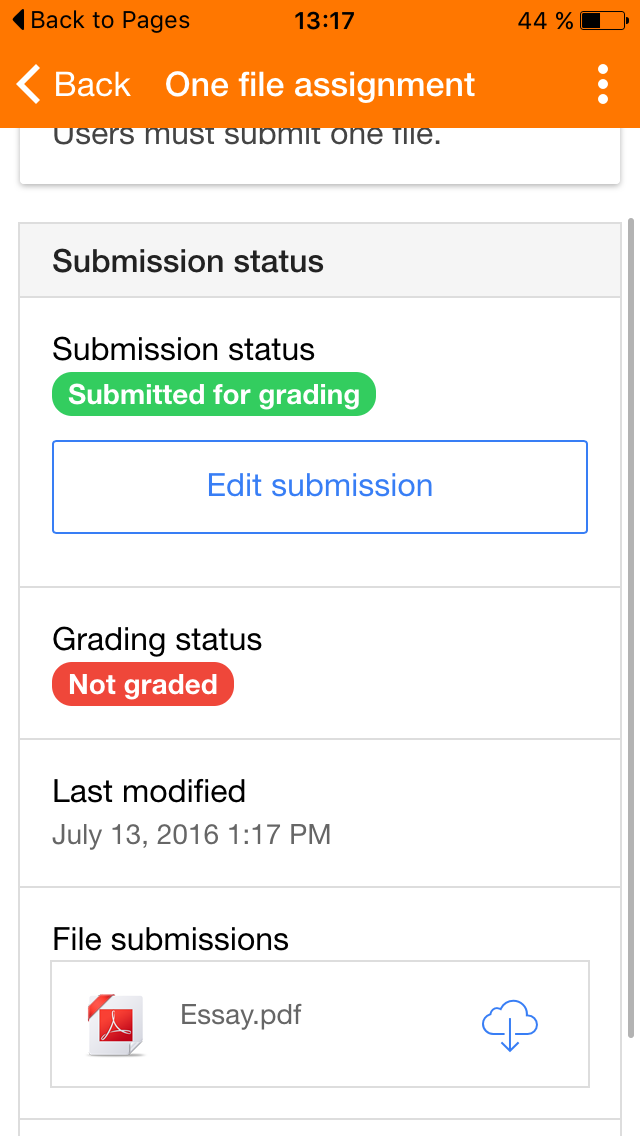Image resolution: width=640 pixels, height=1136 pixels.
Task: Return to Pages via 'Back to Pages' text
Action: 110,20
